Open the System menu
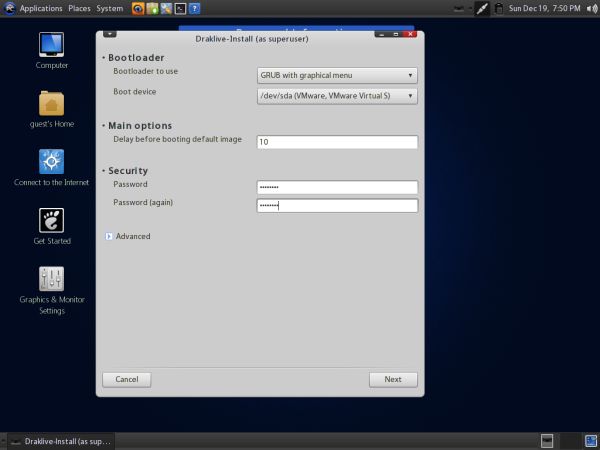Image resolution: width=600 pixels, height=450 pixels. pos(109,8)
